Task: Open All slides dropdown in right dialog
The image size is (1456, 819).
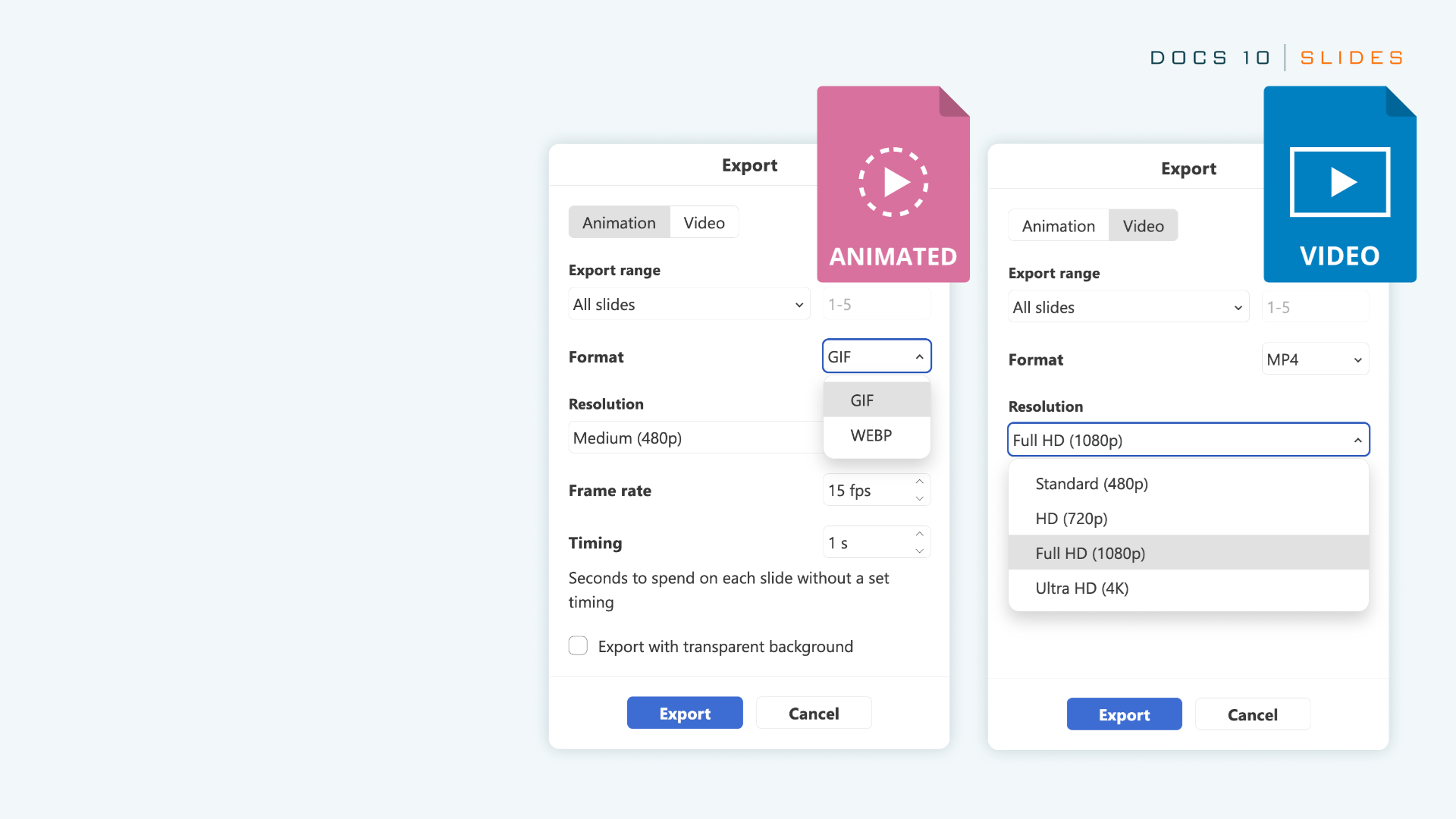Action: [x=1128, y=307]
